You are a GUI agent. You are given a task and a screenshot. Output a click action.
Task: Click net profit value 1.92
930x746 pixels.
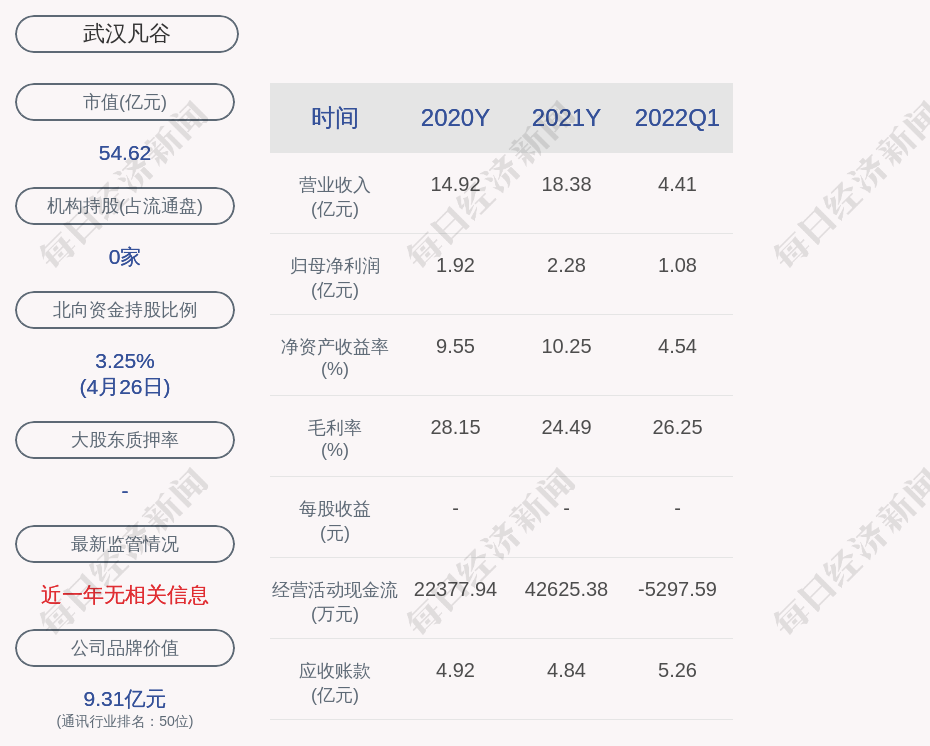[455, 265]
